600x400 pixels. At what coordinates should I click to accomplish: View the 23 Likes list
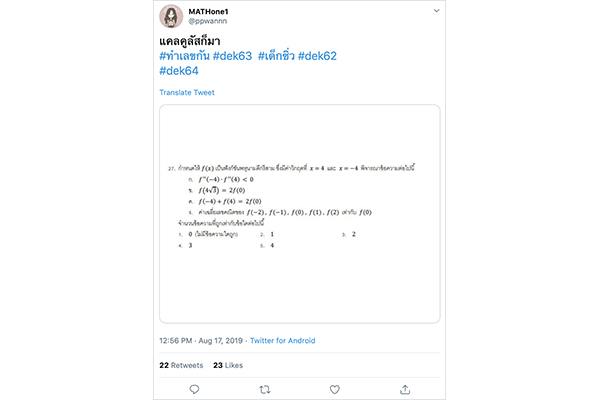click(x=228, y=365)
